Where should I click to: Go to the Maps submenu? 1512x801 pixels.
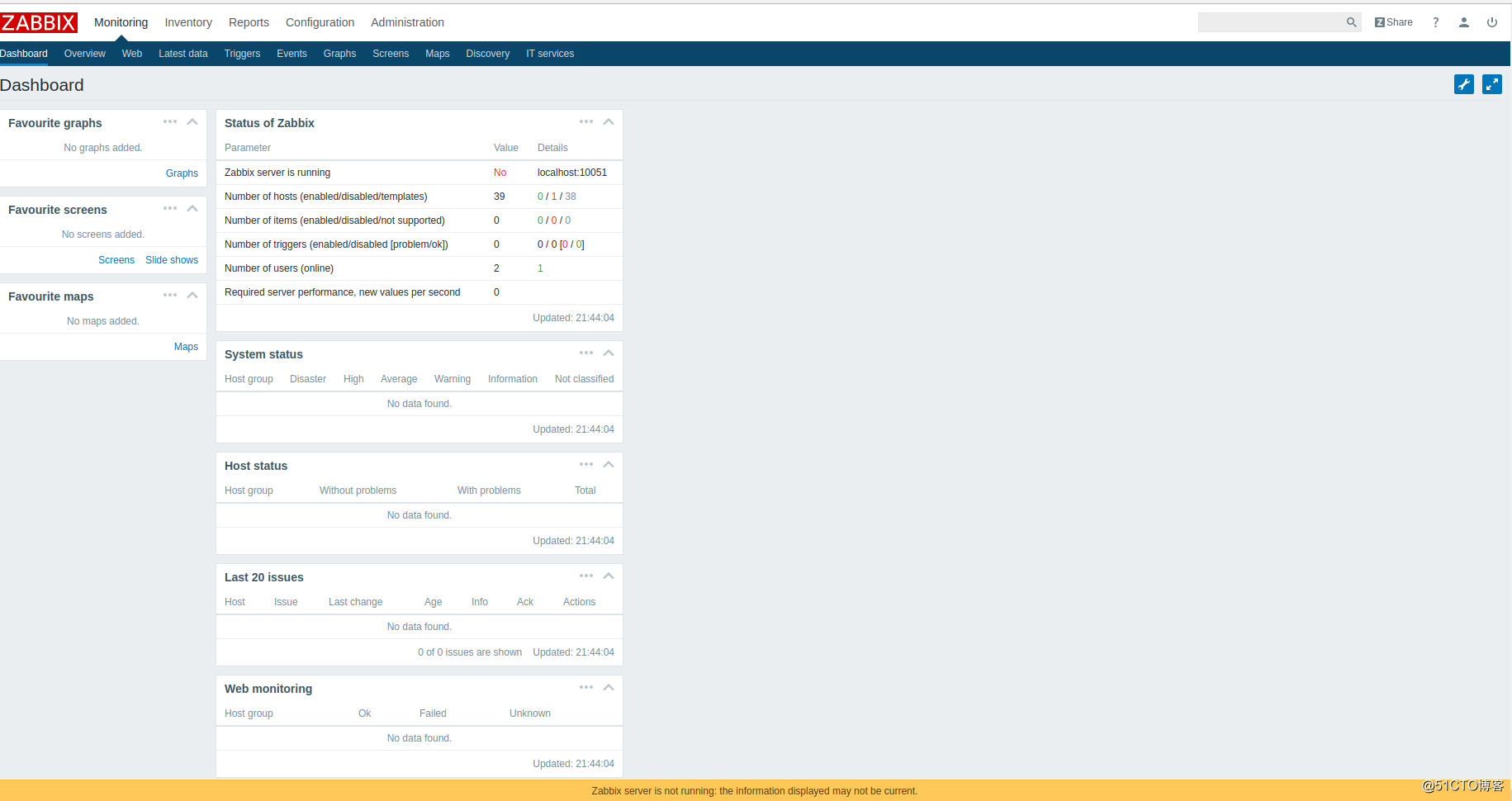tap(438, 54)
